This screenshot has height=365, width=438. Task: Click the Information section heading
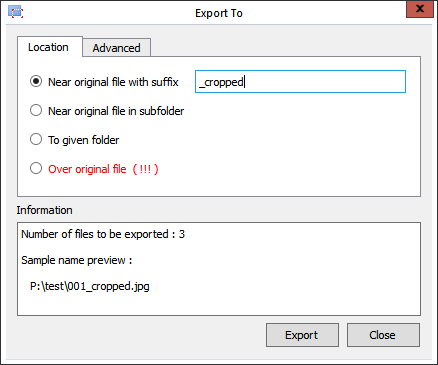45,210
